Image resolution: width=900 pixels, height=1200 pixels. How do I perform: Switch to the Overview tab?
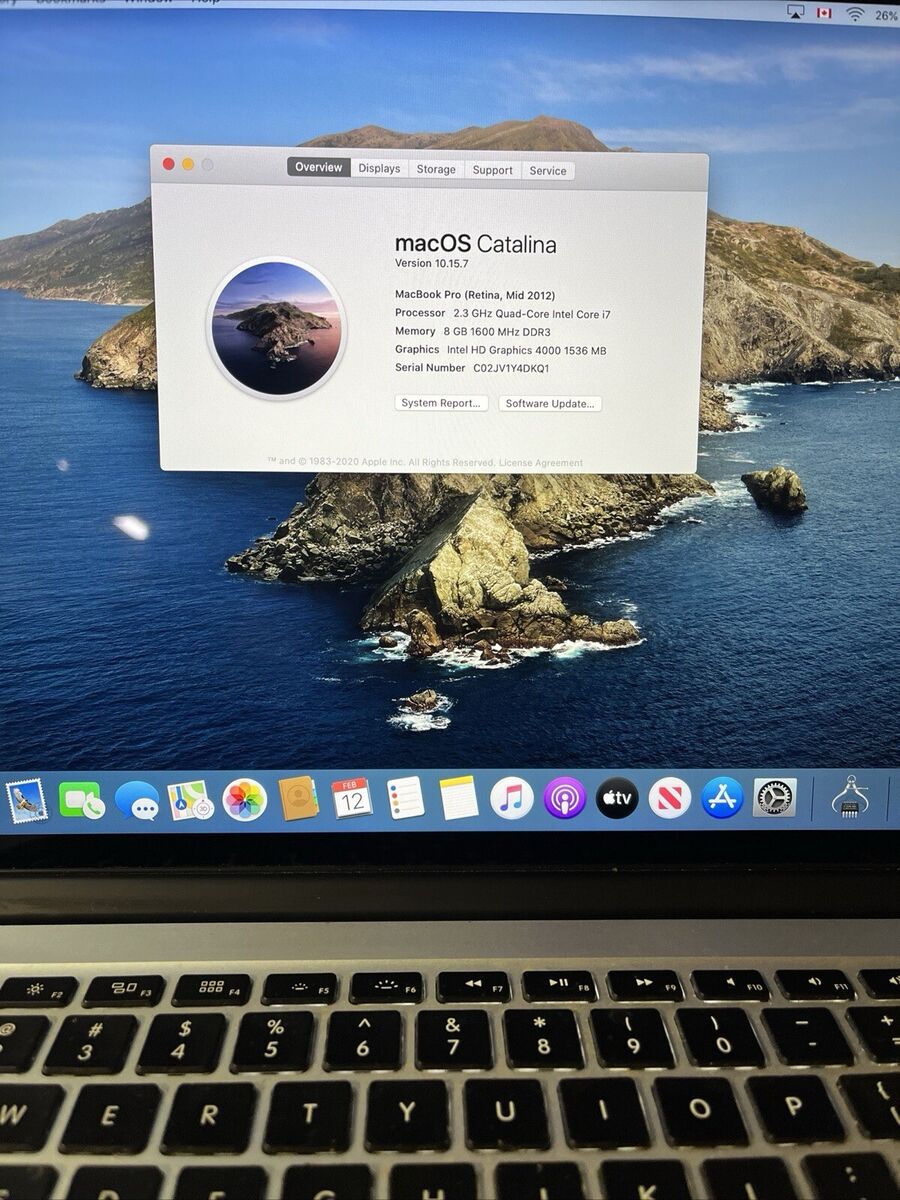tap(318, 167)
